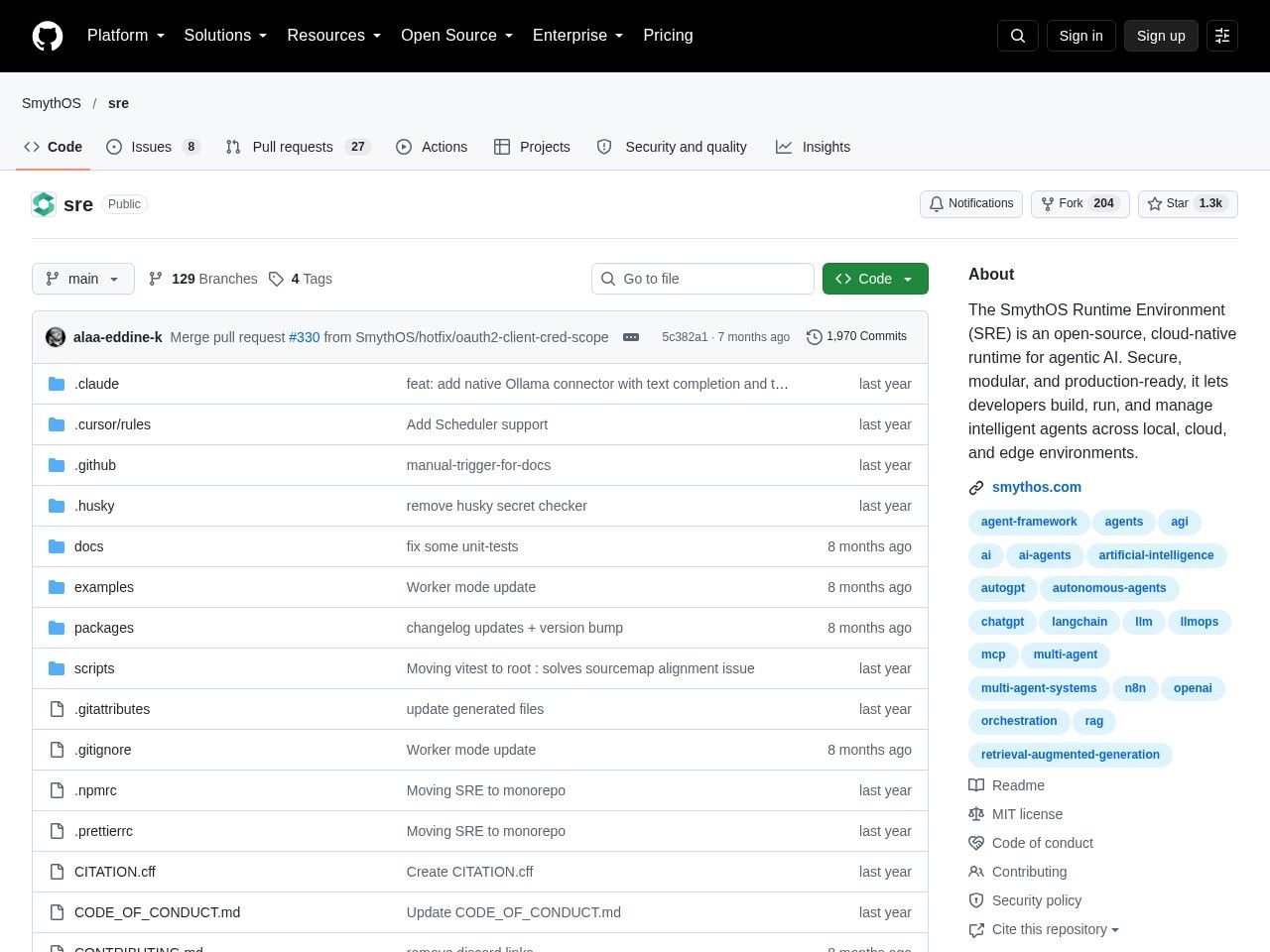Open the search magnifier button
Screen dimensions: 1270x952
[1018, 36]
